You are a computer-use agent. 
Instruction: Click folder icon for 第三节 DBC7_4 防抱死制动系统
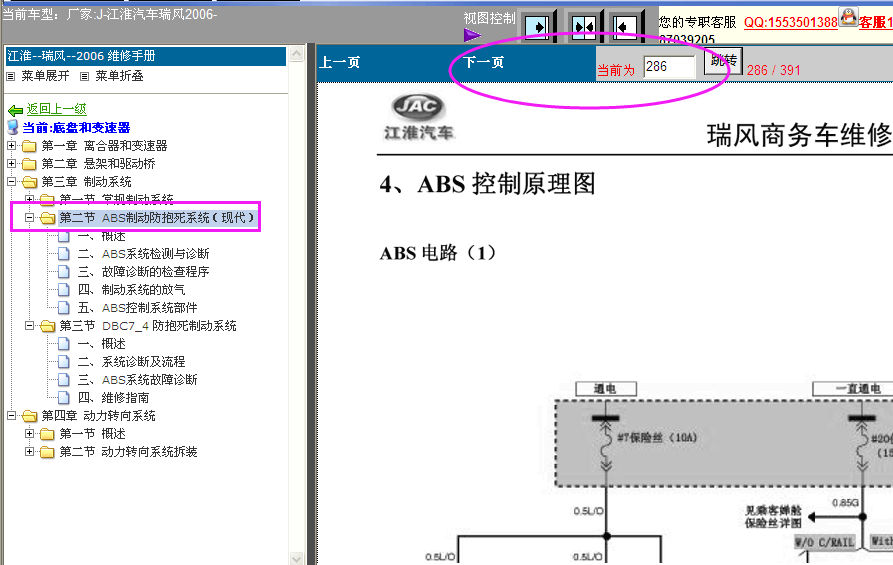click(47, 326)
